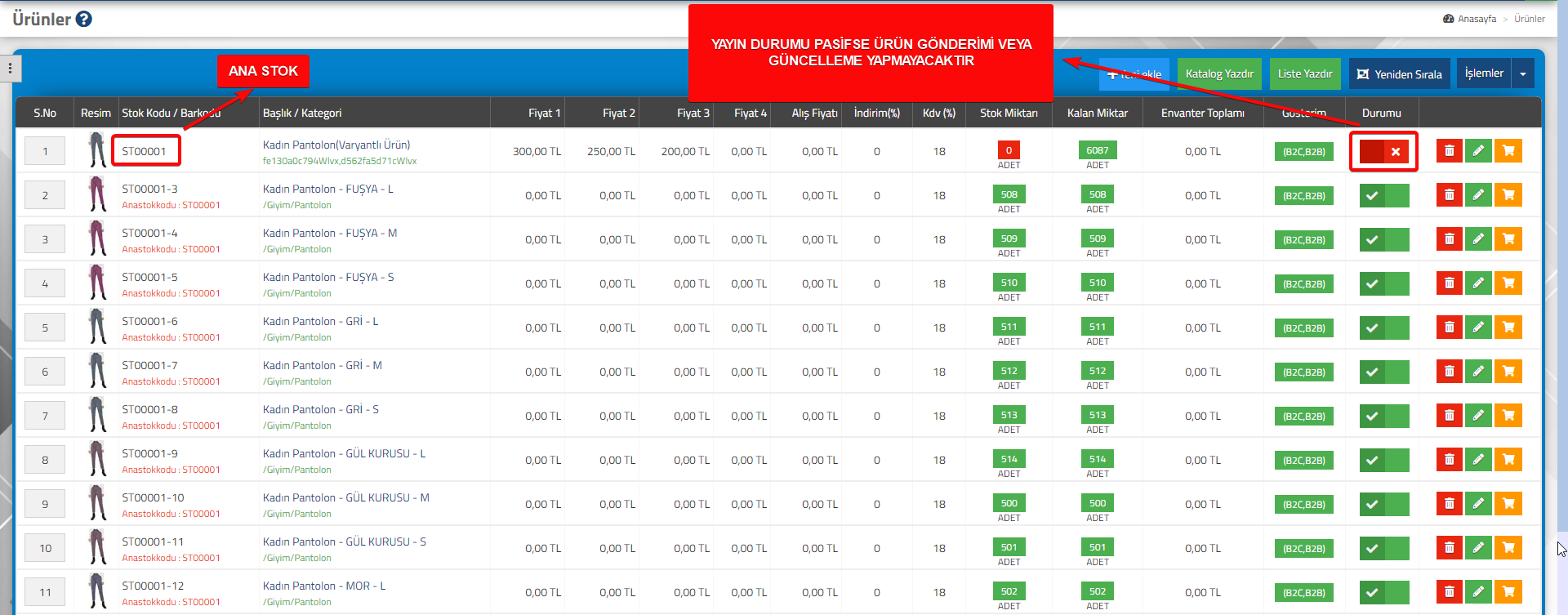This screenshot has height=615, width=1568.
Task: Sort by Fiyat 1 column header
Action: coord(544,113)
